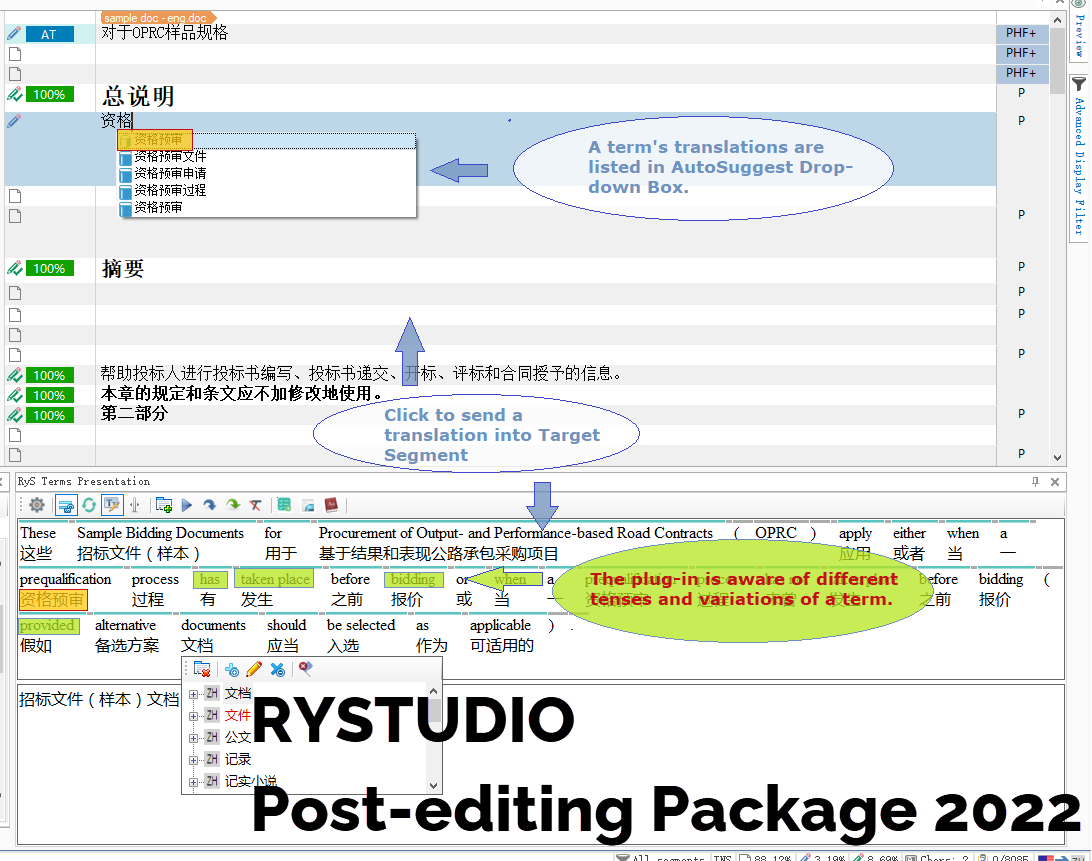Close the RyS Terms Presentation panel
The image size is (1092, 861).
1055,481
